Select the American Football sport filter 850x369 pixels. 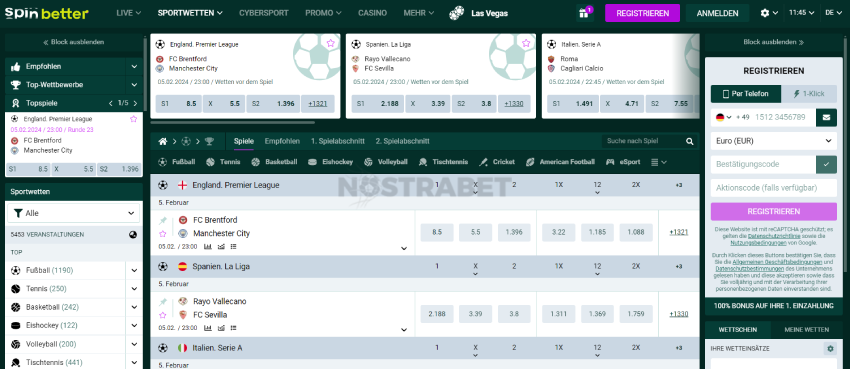(x=560, y=162)
